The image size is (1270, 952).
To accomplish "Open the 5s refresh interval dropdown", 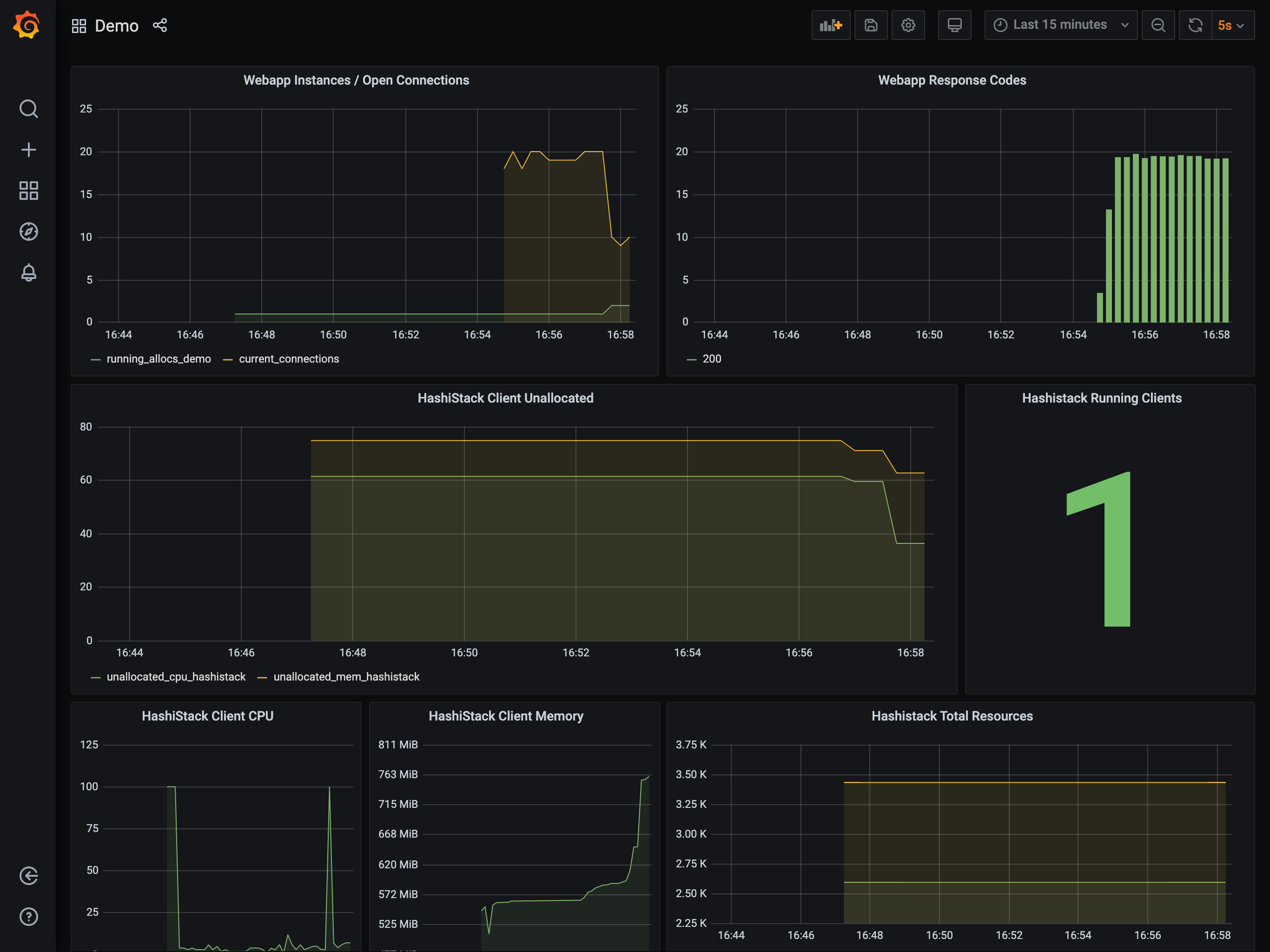I will [x=1233, y=25].
